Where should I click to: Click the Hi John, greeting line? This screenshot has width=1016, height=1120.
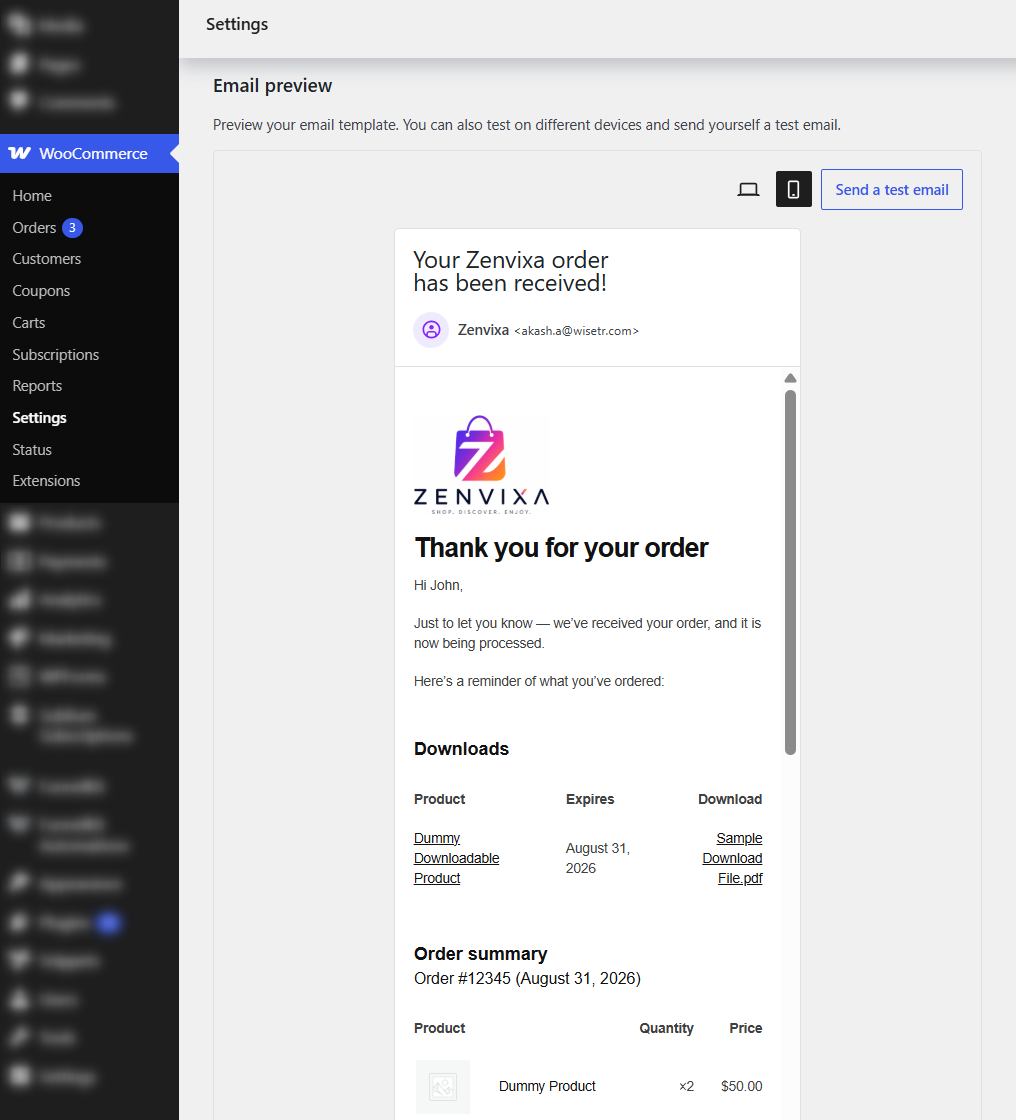pos(439,586)
